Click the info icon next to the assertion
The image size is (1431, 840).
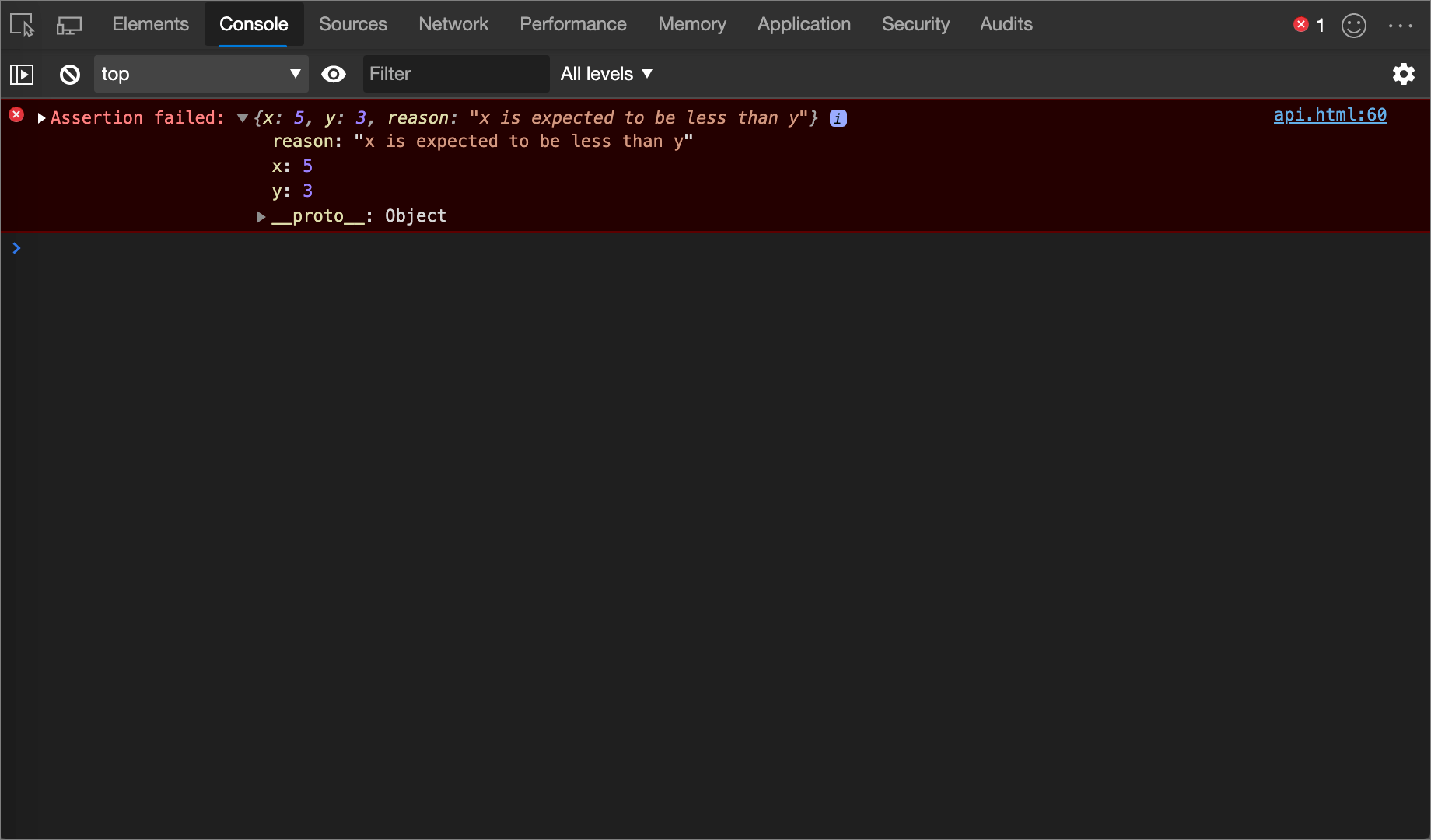838,118
